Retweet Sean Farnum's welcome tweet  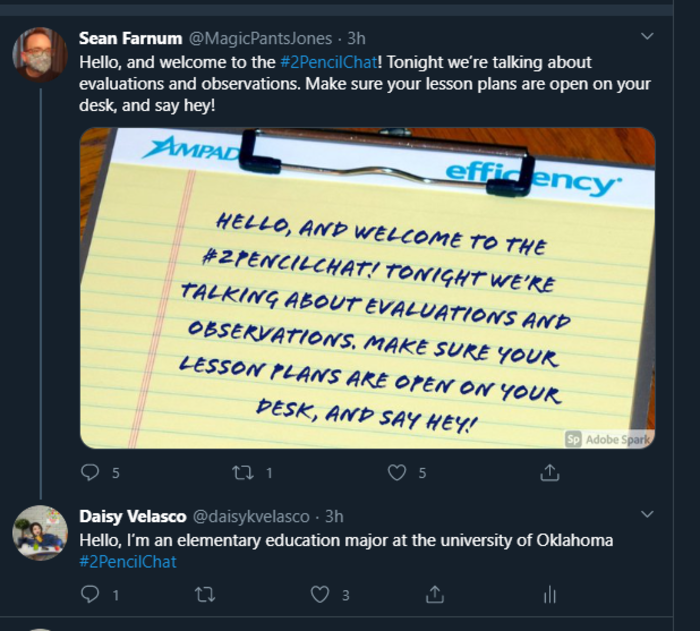tap(242, 472)
